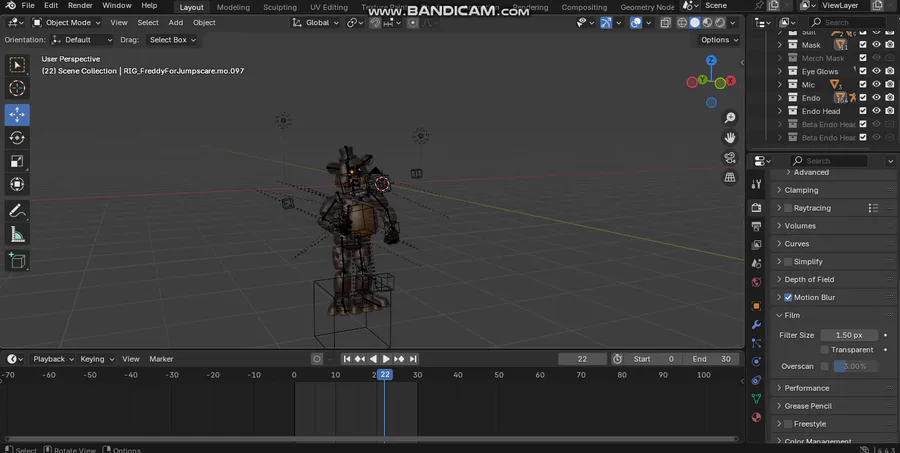Open the Object Data properties tab

[x=757, y=398]
